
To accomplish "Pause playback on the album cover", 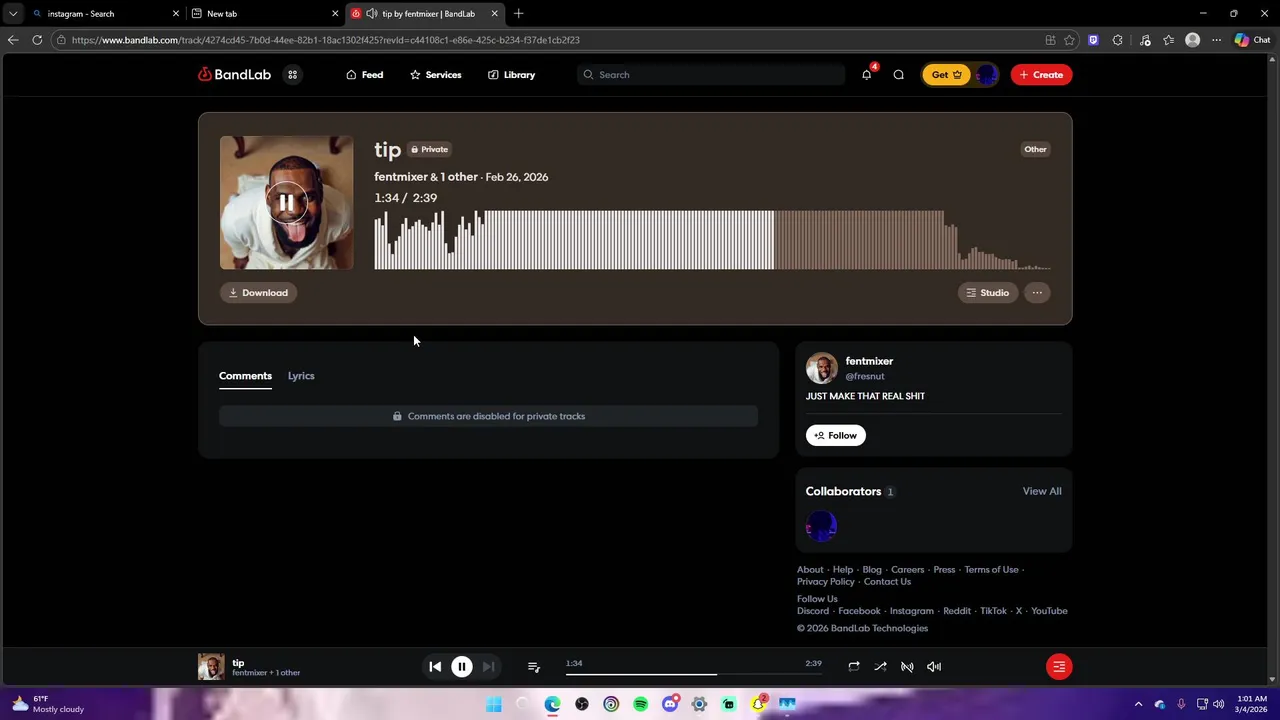I will tap(286, 203).
